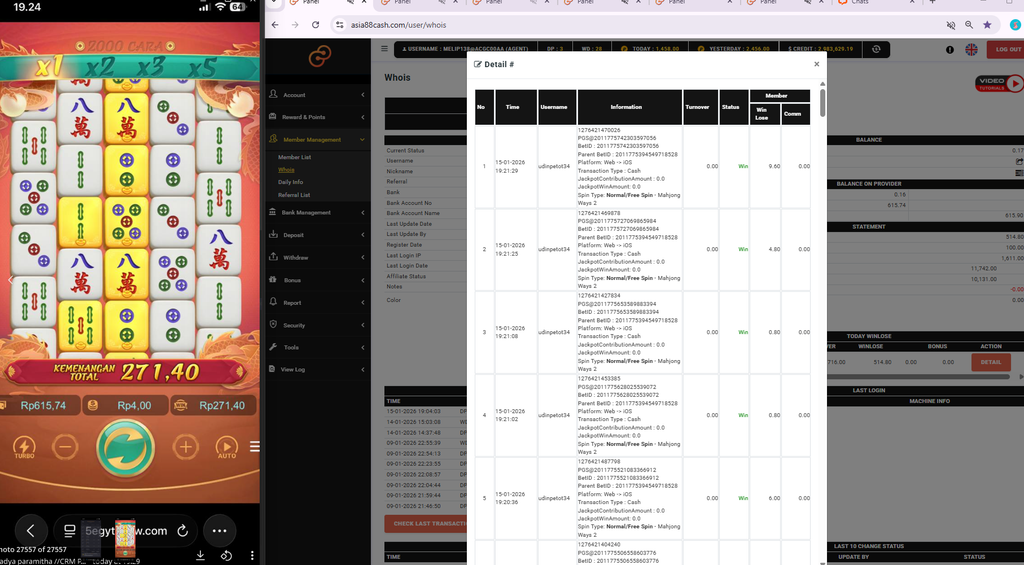Open Member List in the sidebar

[x=295, y=157]
